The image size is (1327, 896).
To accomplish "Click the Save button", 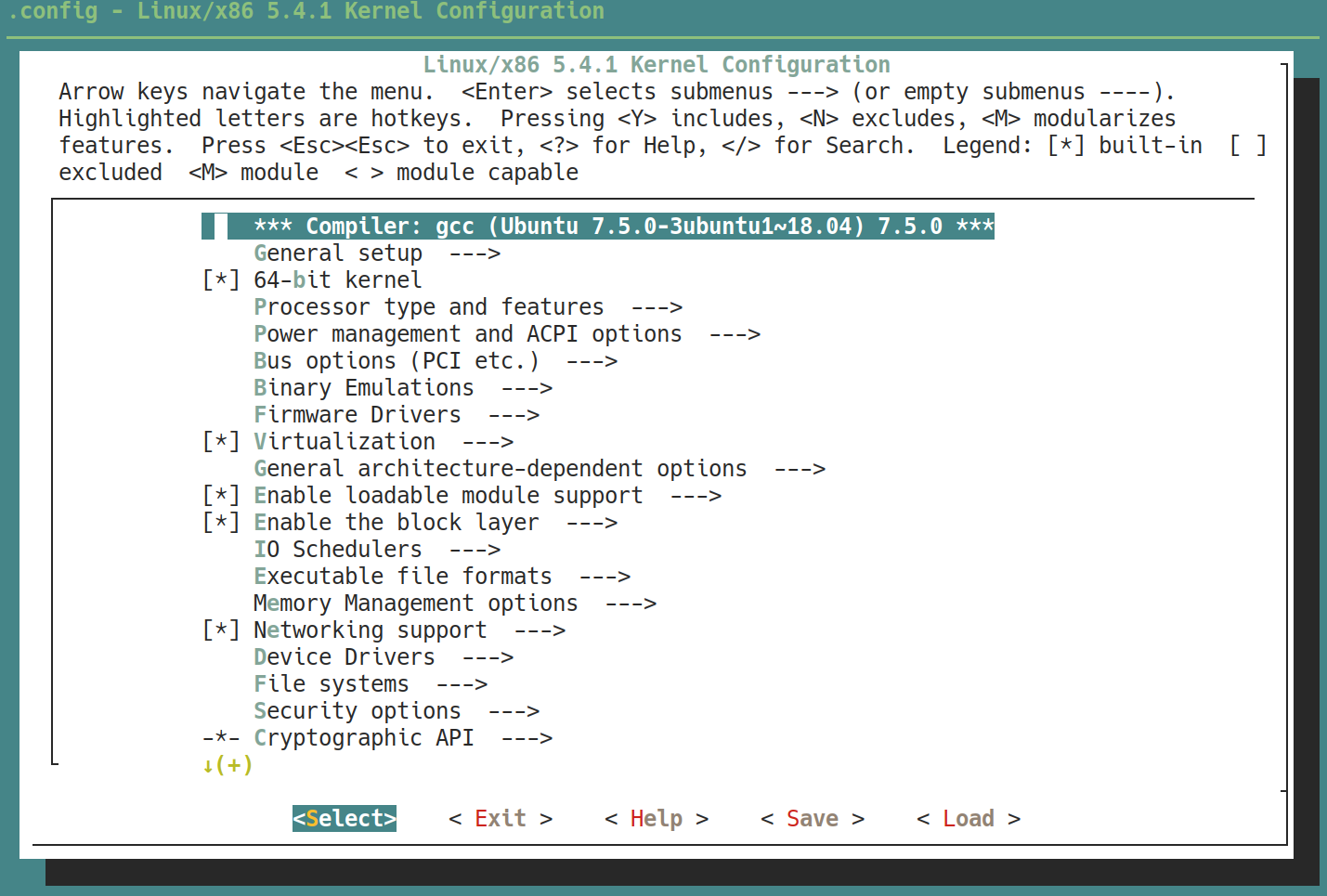I will pyautogui.click(x=812, y=819).
